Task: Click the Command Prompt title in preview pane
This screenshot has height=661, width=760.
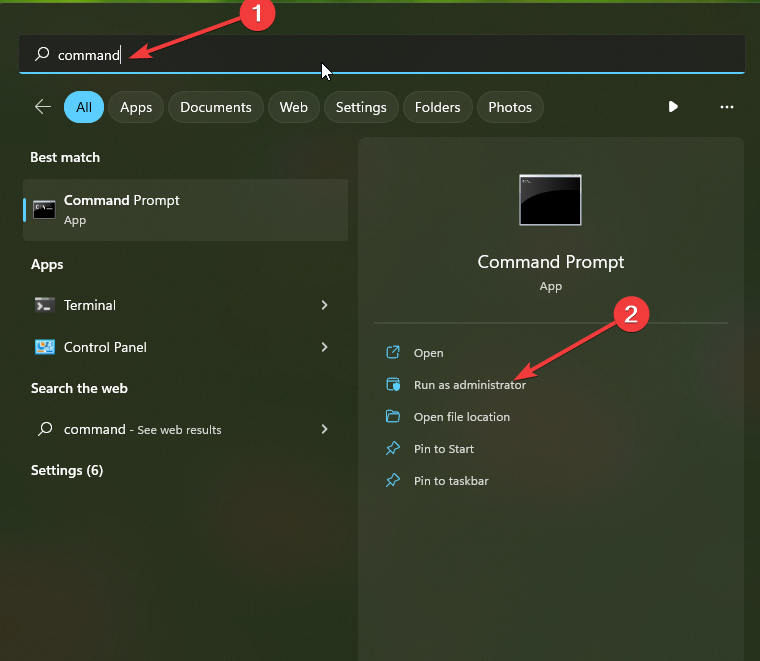Action: (x=551, y=262)
